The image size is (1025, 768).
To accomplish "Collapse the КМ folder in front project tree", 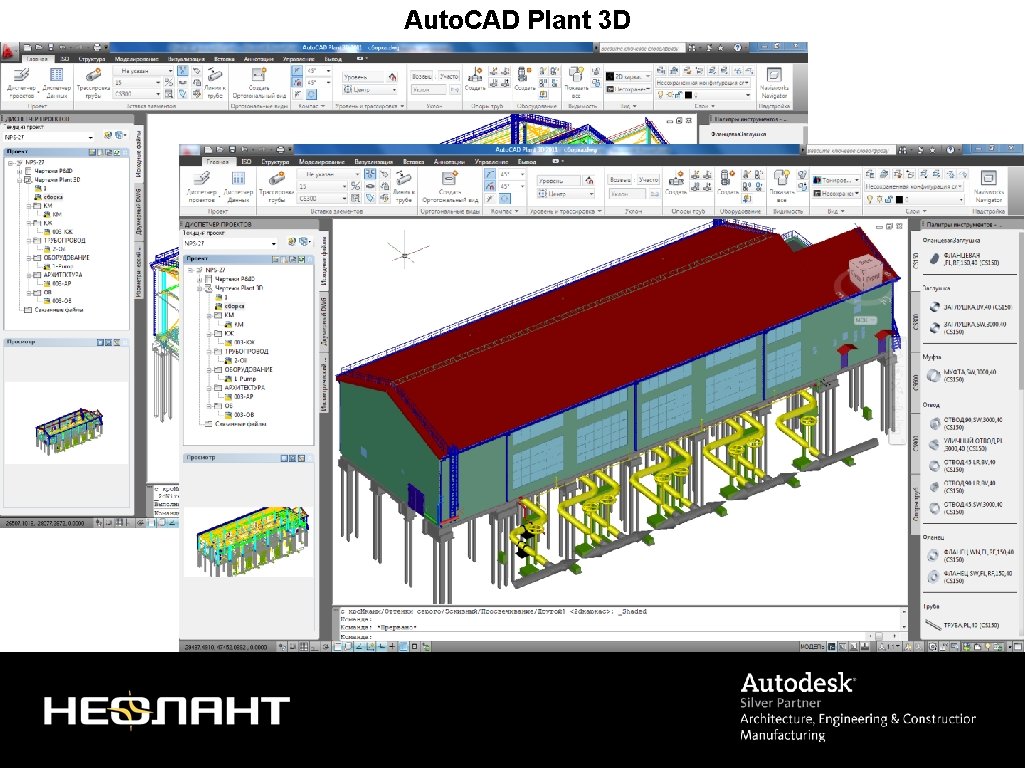I will 210,315.
